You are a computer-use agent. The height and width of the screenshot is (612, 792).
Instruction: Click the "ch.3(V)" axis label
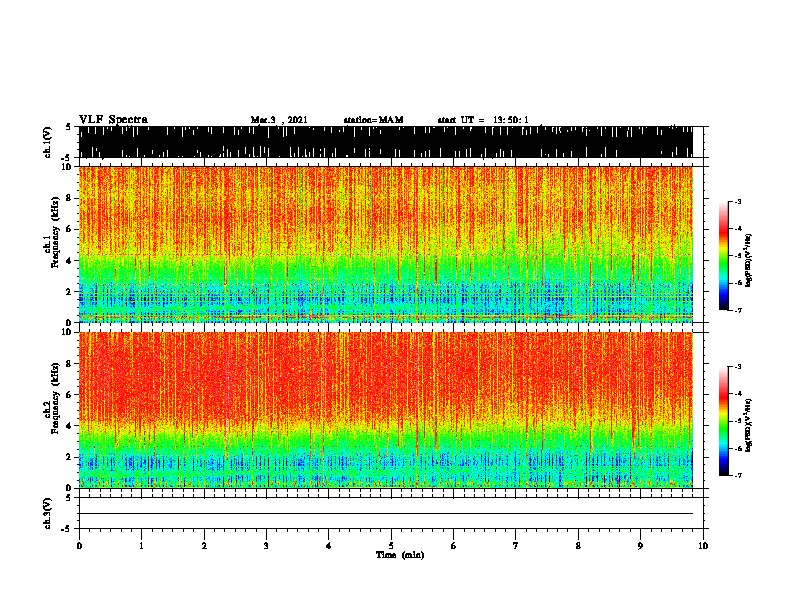[x=48, y=514]
